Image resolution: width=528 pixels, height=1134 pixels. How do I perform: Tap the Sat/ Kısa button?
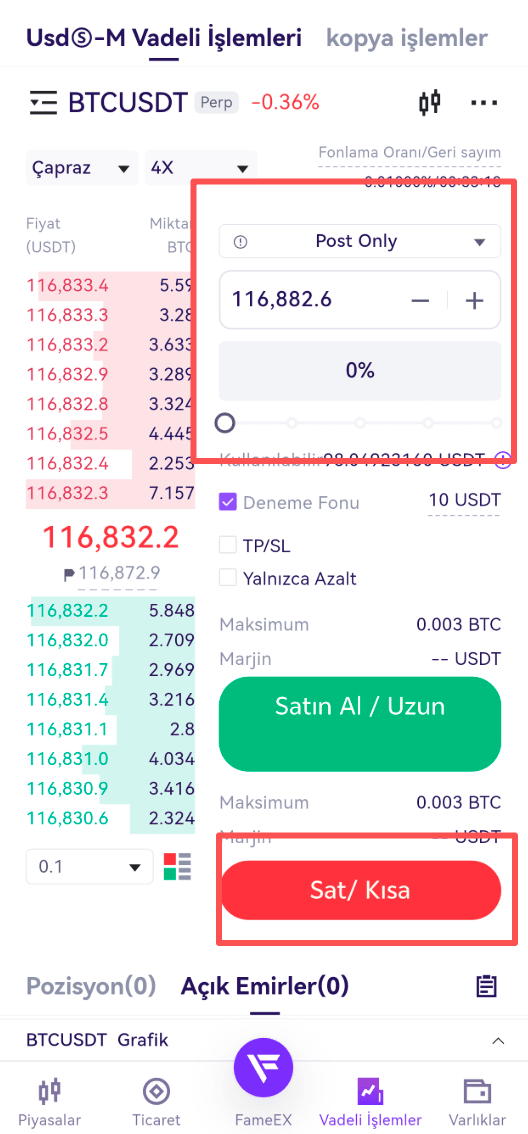pos(359,890)
